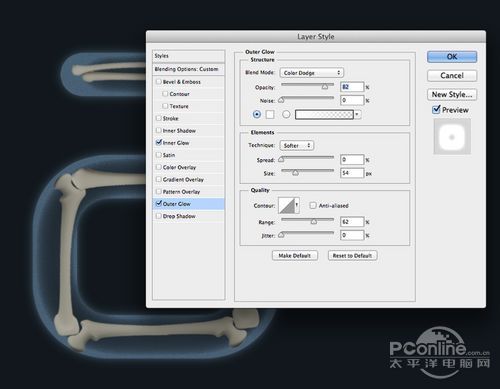Viewport: 500px width, 389px height.
Task: Click the Opacity slider handle
Action: (325, 87)
